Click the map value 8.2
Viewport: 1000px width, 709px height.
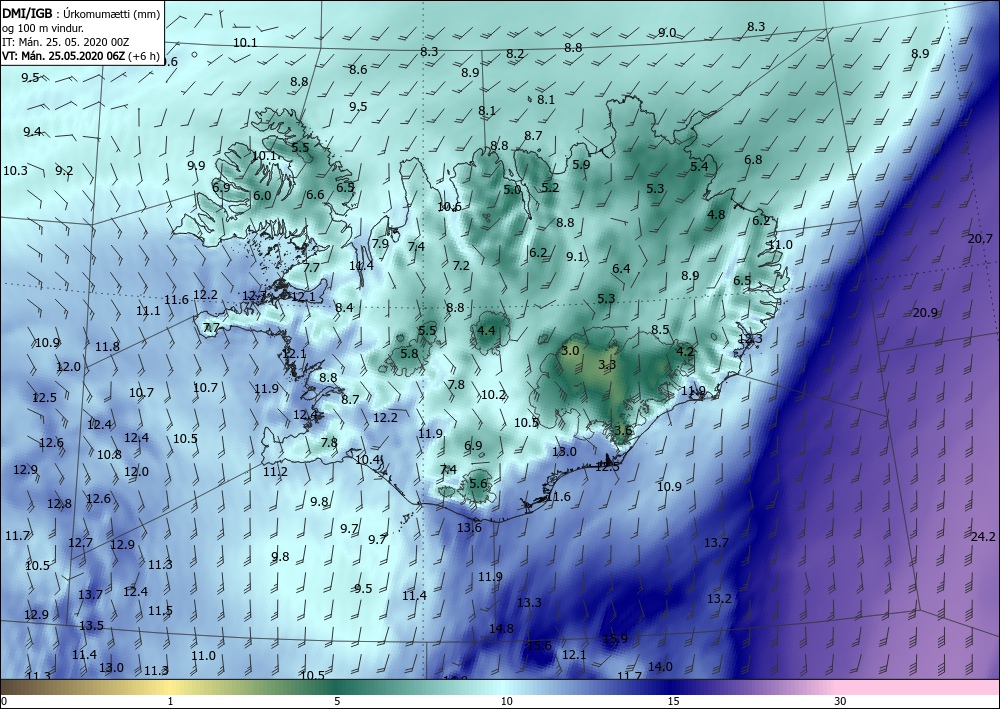(515, 54)
